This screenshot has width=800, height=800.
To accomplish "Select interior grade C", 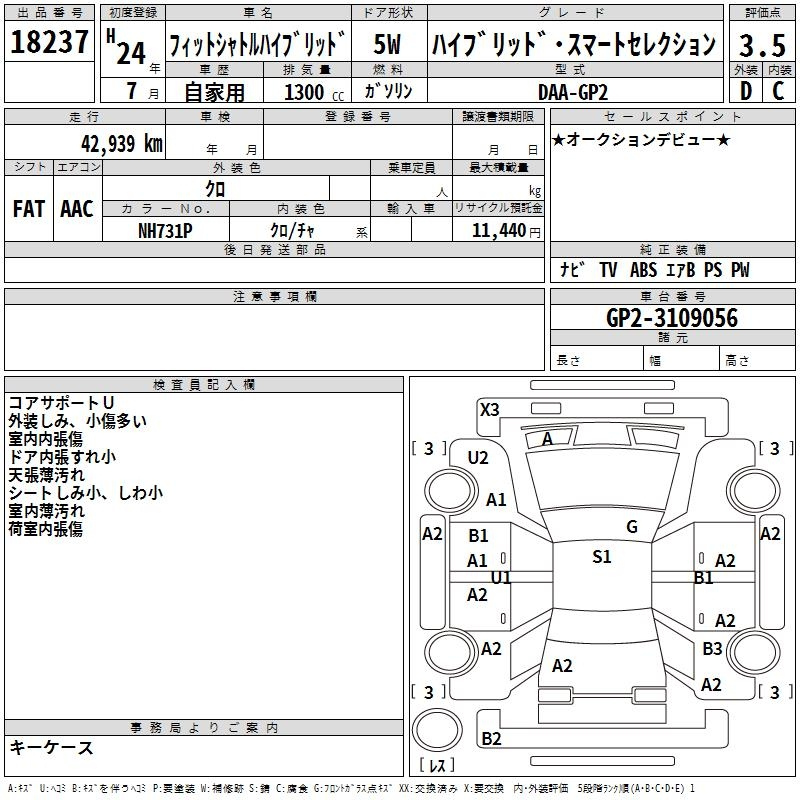I will (x=778, y=91).
